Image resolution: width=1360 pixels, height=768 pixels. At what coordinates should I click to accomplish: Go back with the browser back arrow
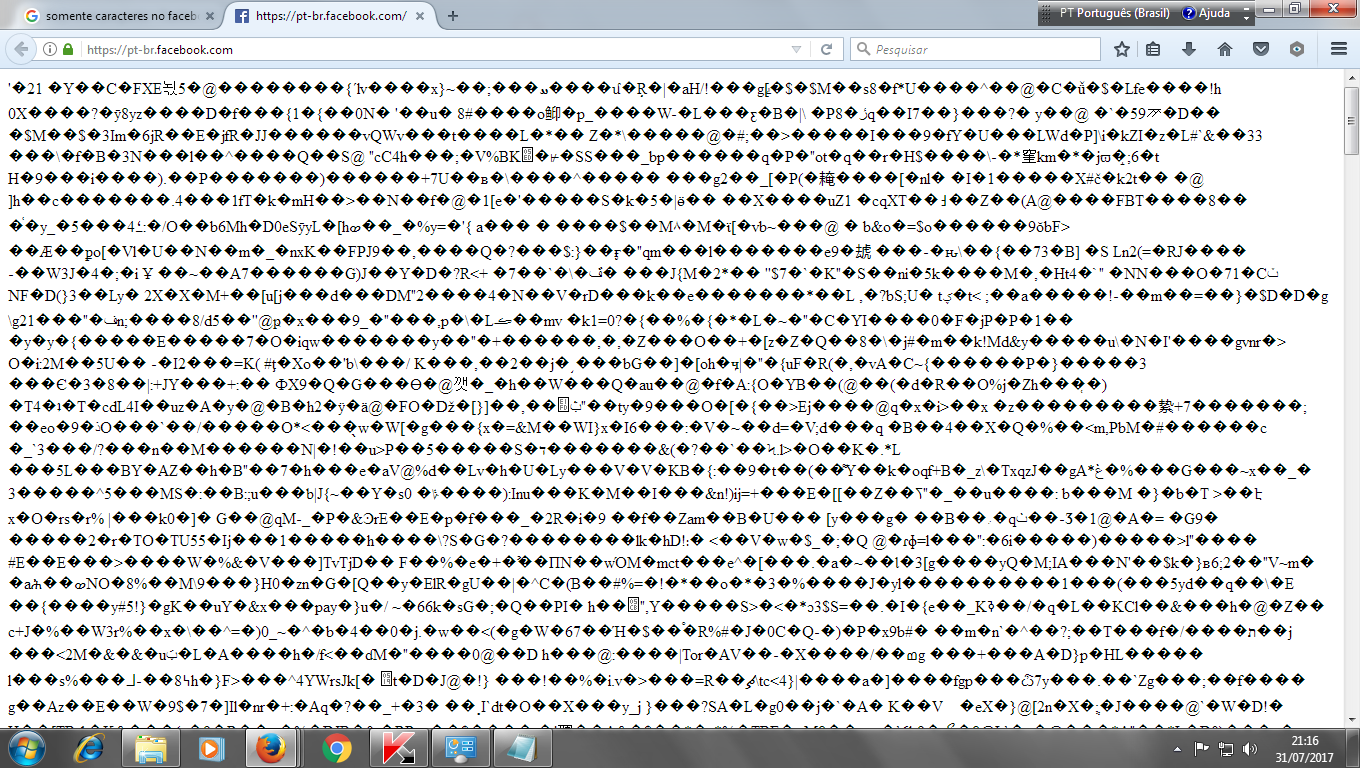pos(21,49)
